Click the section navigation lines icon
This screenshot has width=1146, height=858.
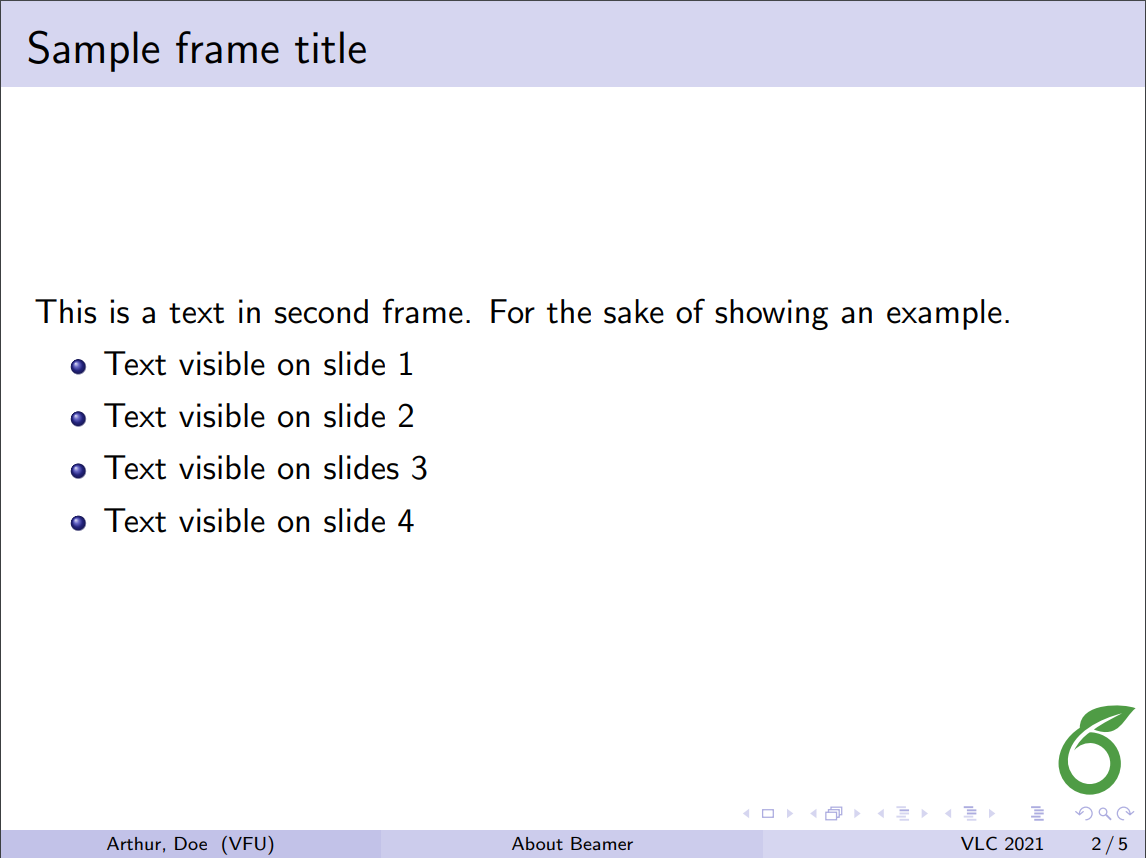click(969, 814)
